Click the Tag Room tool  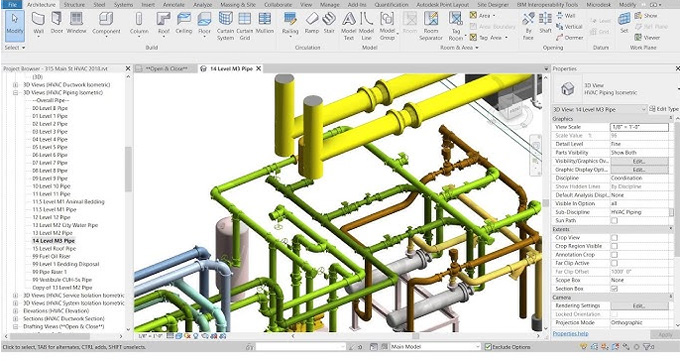coord(456,26)
